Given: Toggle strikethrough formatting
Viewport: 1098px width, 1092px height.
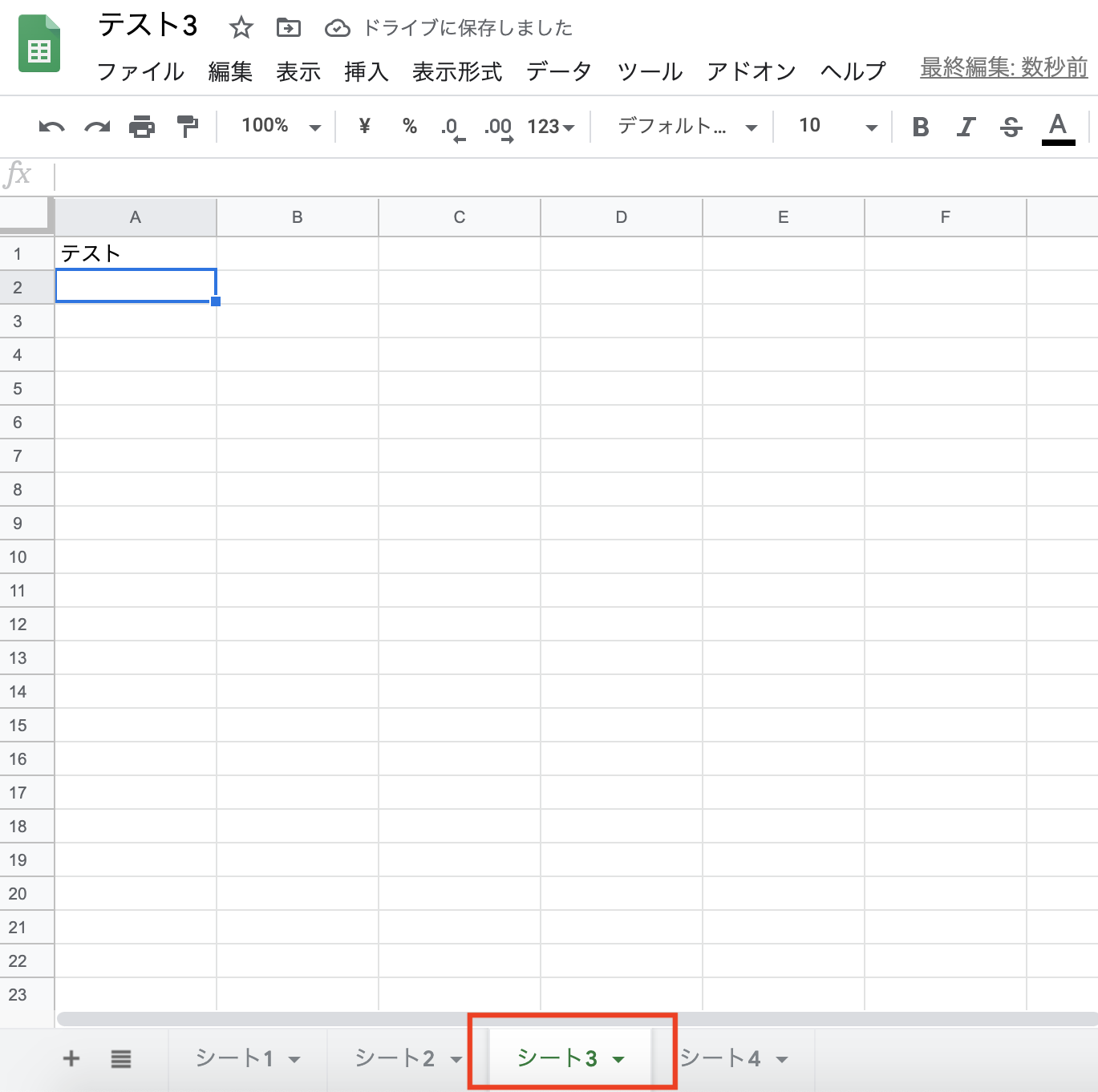Looking at the screenshot, I should [x=1011, y=127].
